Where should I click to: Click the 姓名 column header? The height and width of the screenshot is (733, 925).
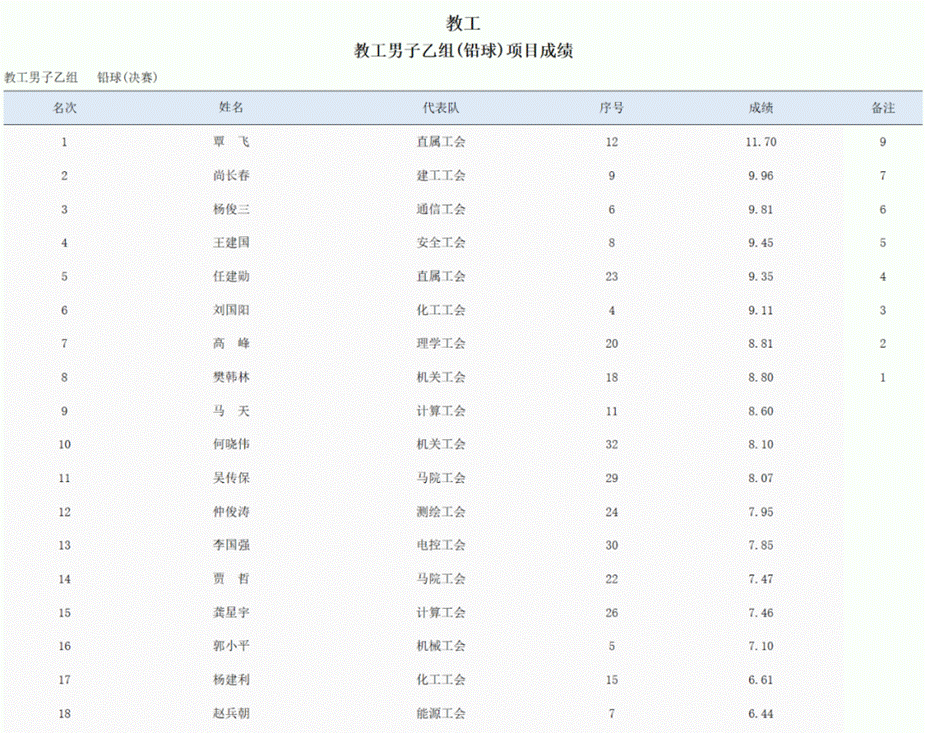[231, 108]
